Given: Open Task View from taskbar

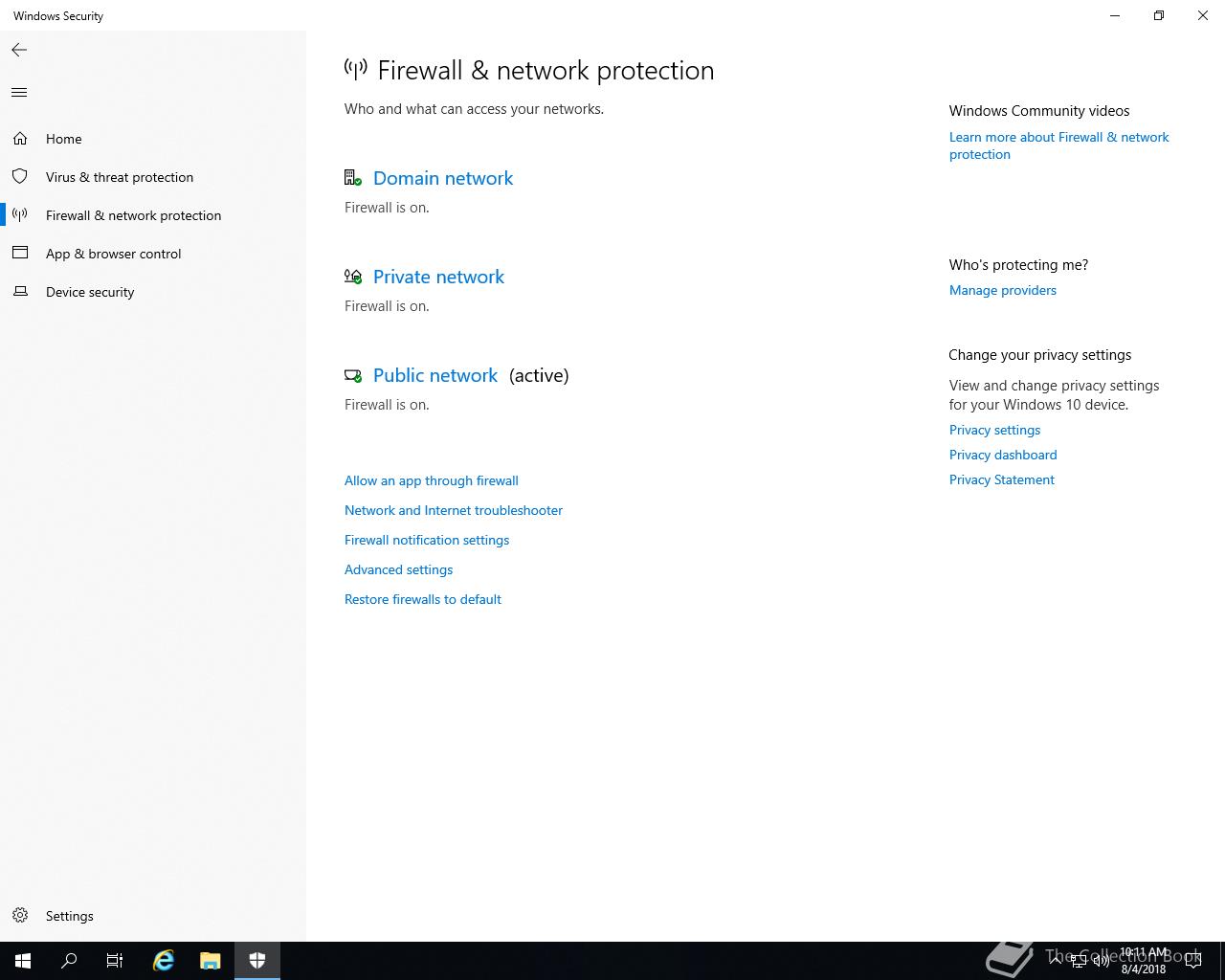Looking at the screenshot, I should (x=115, y=961).
